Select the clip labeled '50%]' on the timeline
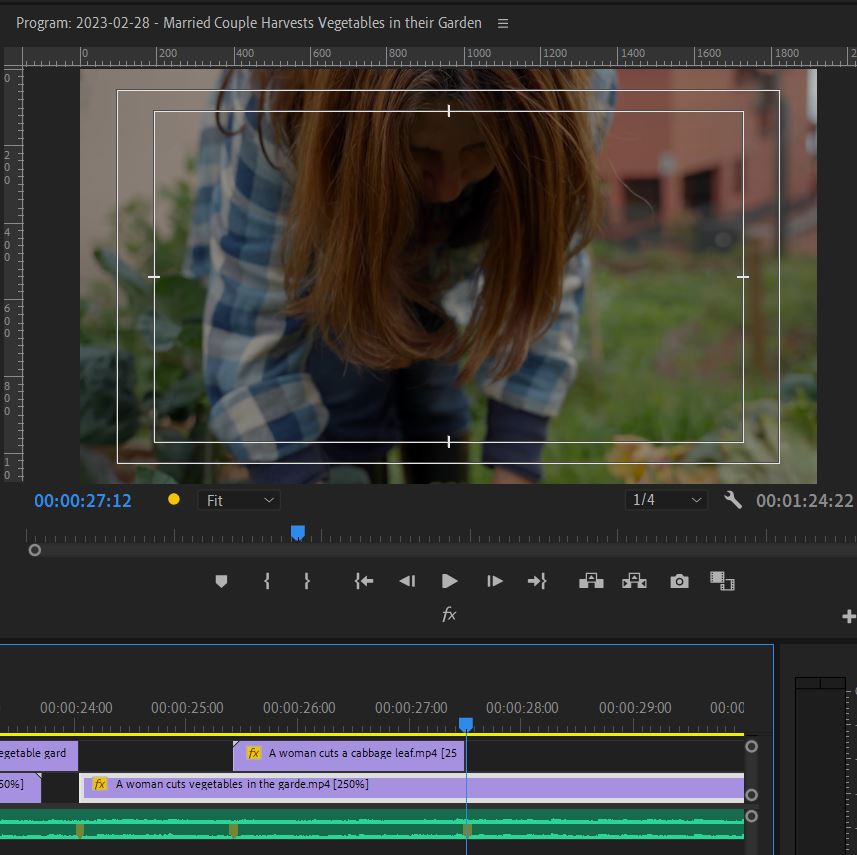Image resolution: width=857 pixels, height=855 pixels. point(20,787)
